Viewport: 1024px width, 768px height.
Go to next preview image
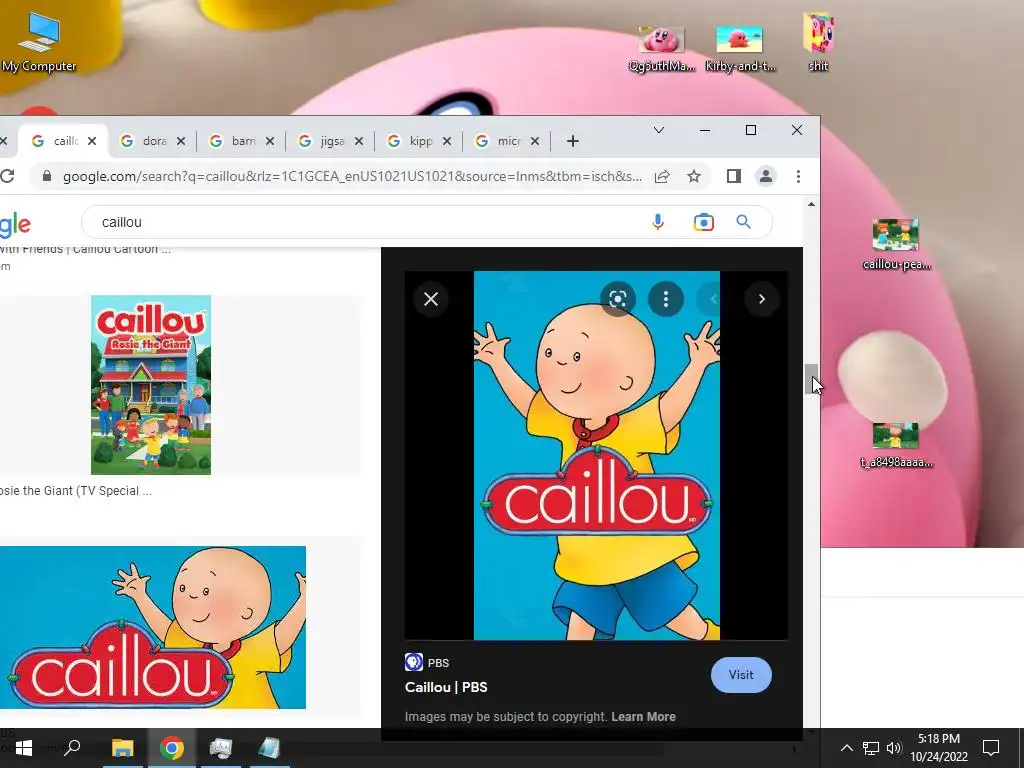coord(761,299)
